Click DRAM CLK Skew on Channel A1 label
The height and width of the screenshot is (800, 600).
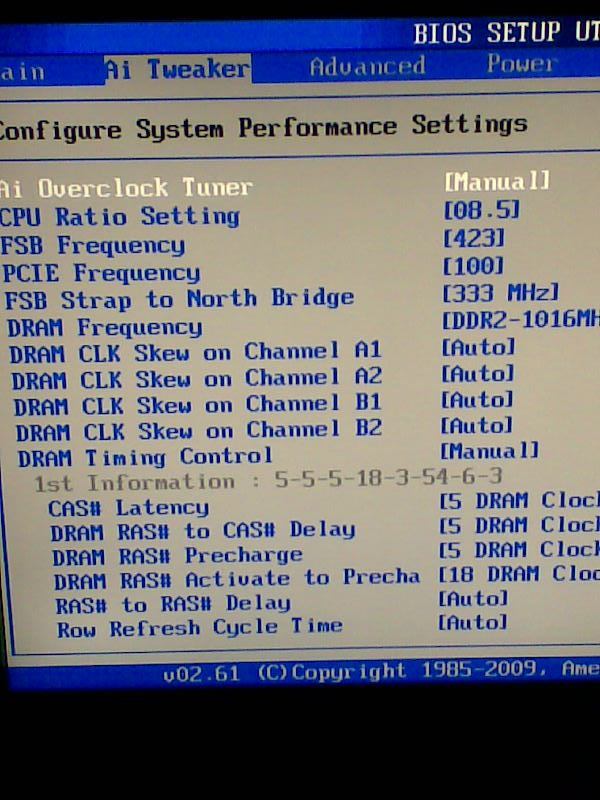(195, 353)
